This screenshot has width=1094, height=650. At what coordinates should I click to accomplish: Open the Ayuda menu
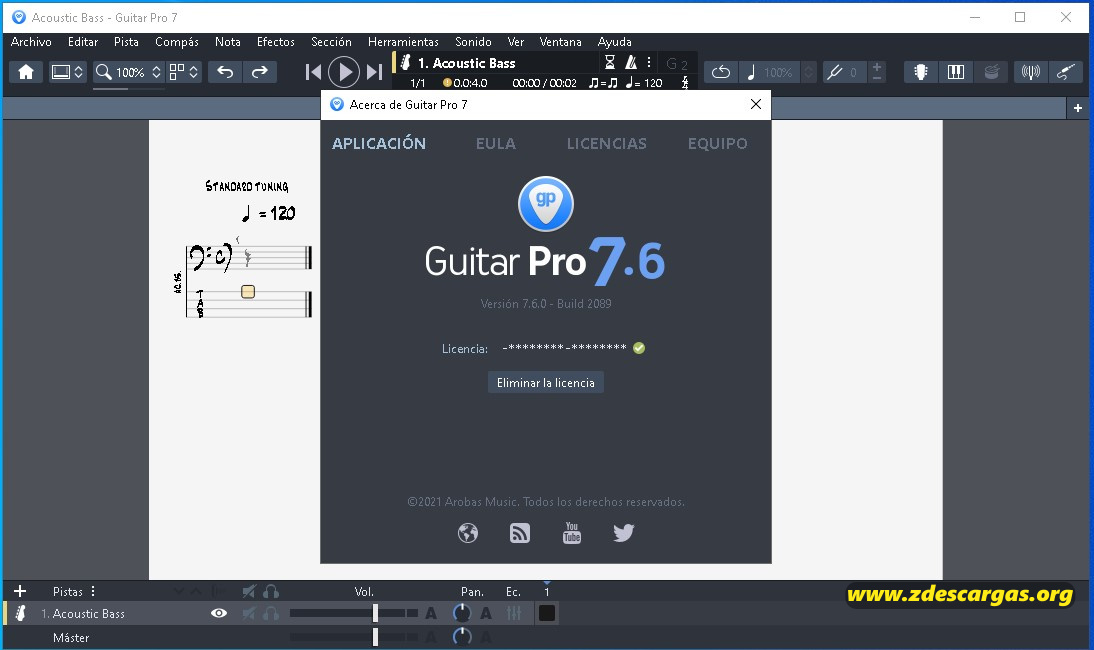[615, 42]
